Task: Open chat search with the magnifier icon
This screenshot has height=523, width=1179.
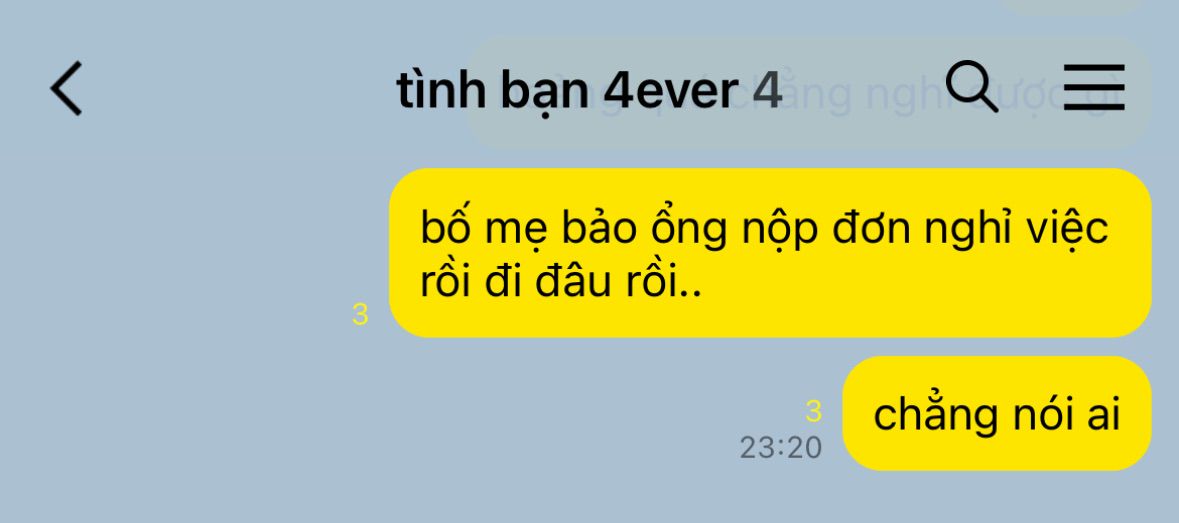Action: click(x=972, y=87)
